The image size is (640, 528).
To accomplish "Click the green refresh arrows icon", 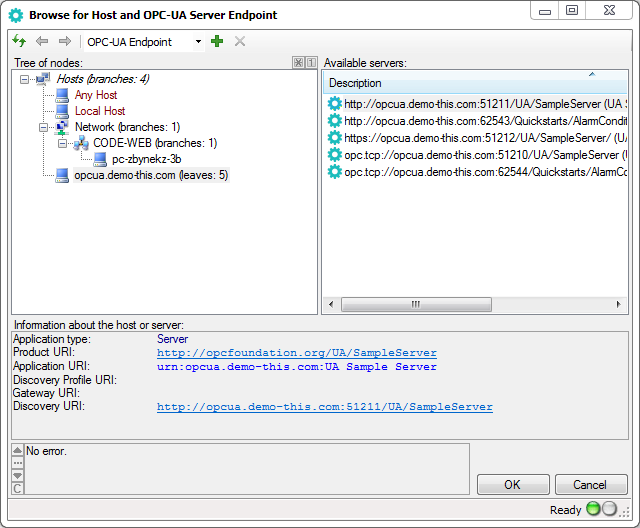I will click(19, 41).
